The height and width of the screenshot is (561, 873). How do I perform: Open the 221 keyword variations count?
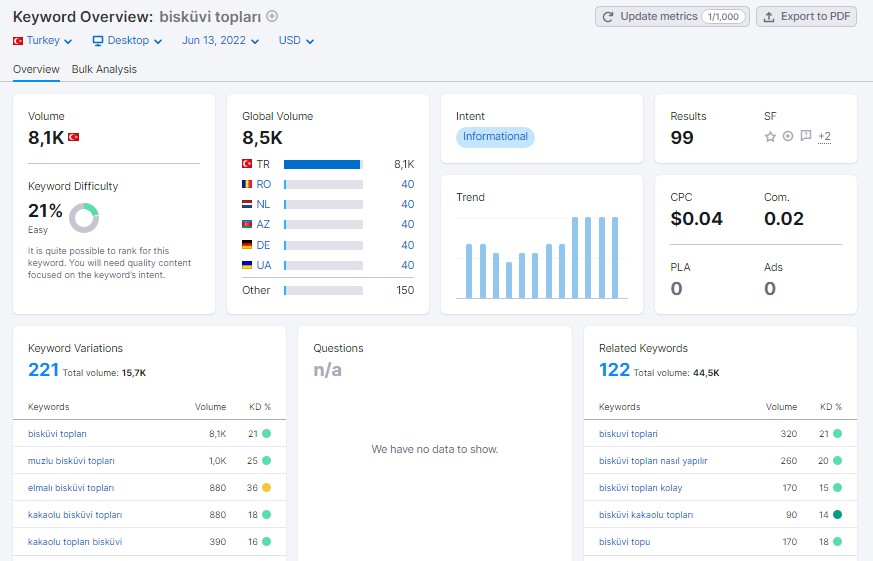pos(43,370)
